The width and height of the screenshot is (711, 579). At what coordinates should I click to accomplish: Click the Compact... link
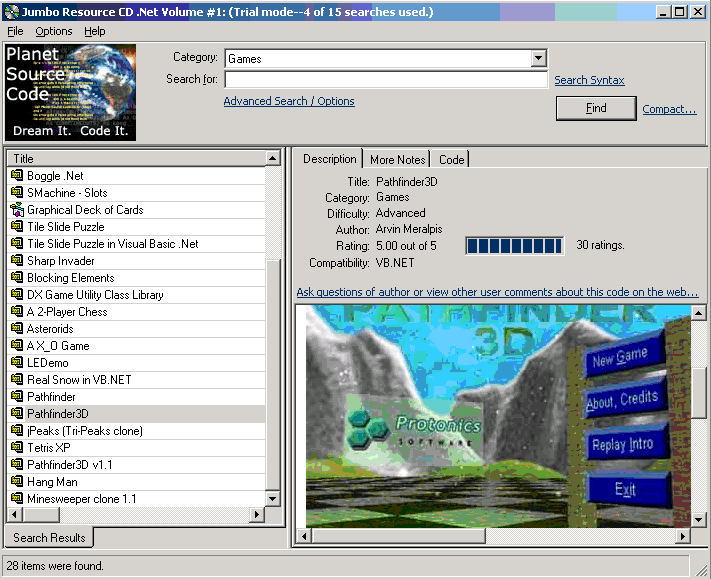pos(669,109)
